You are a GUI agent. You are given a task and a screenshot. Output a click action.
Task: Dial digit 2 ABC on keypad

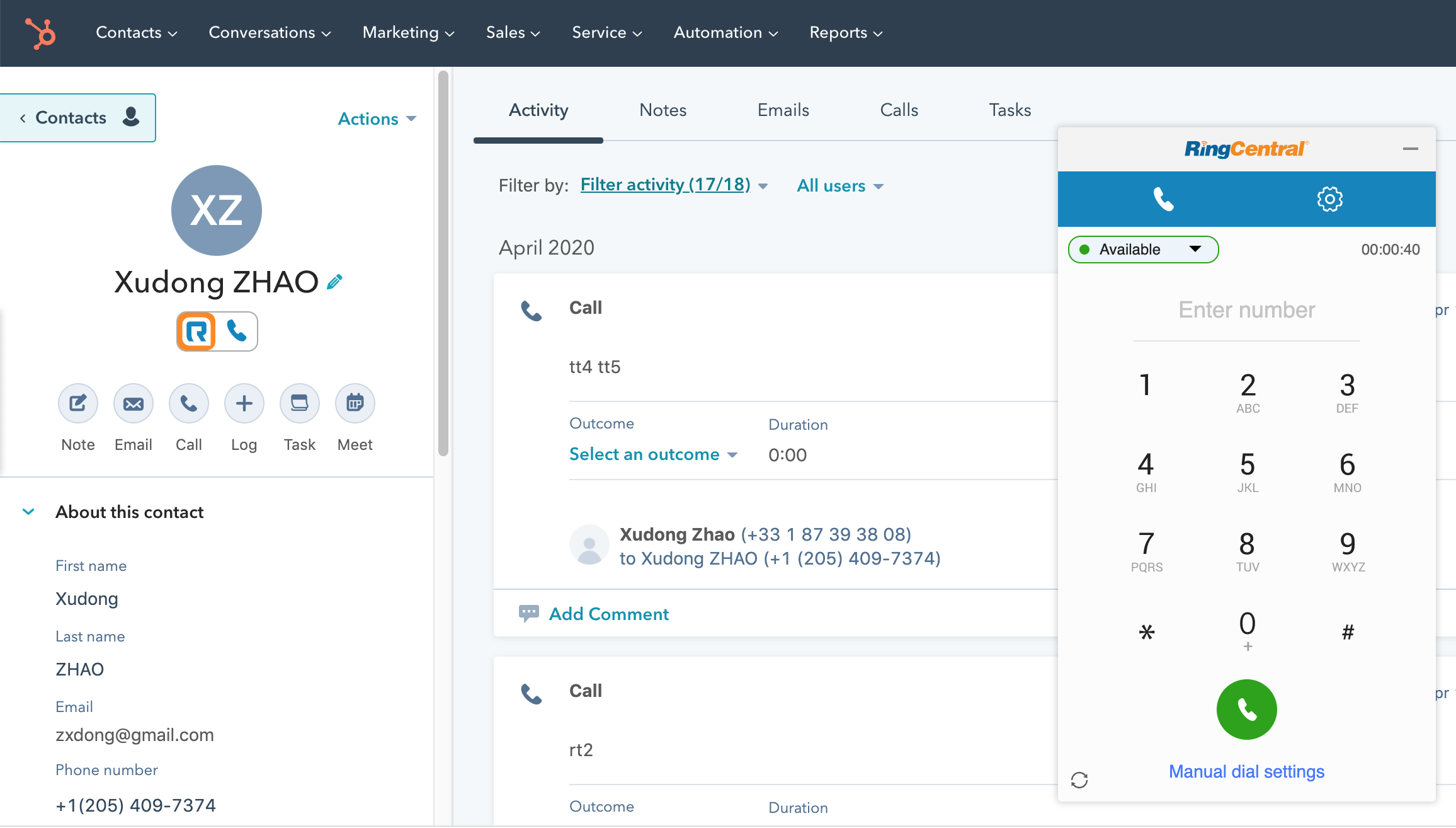pyautogui.click(x=1248, y=393)
